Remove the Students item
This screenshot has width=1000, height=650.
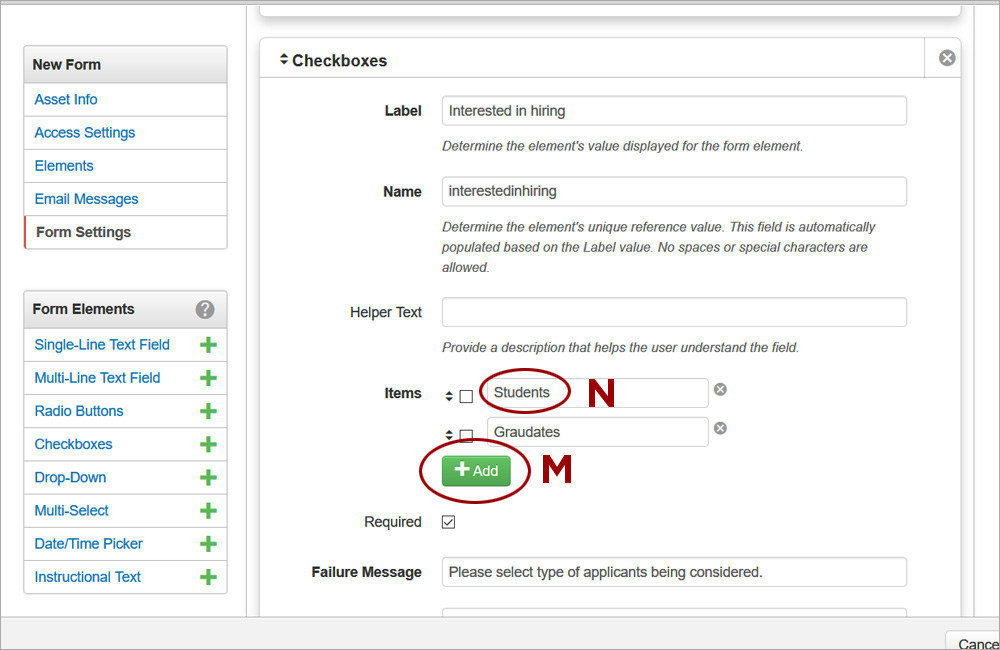720,389
